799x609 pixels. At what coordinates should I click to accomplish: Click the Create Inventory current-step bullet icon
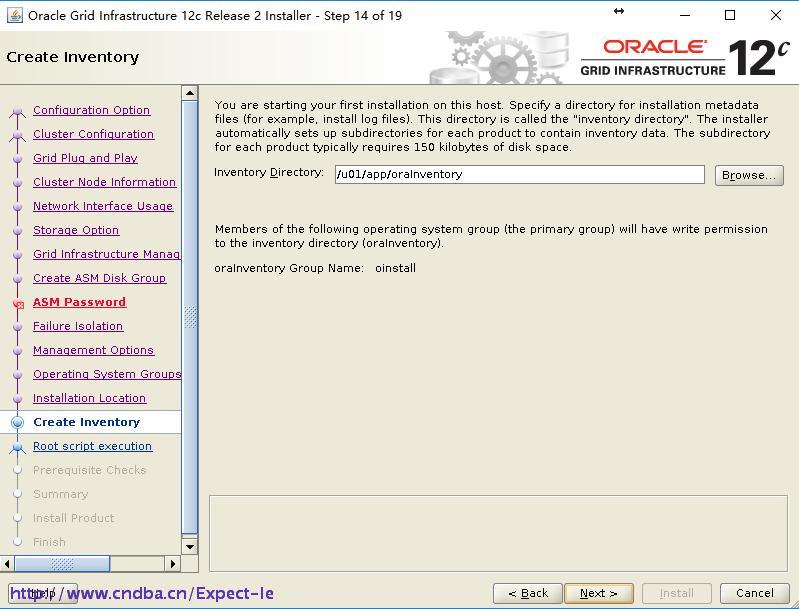[x=17, y=422]
